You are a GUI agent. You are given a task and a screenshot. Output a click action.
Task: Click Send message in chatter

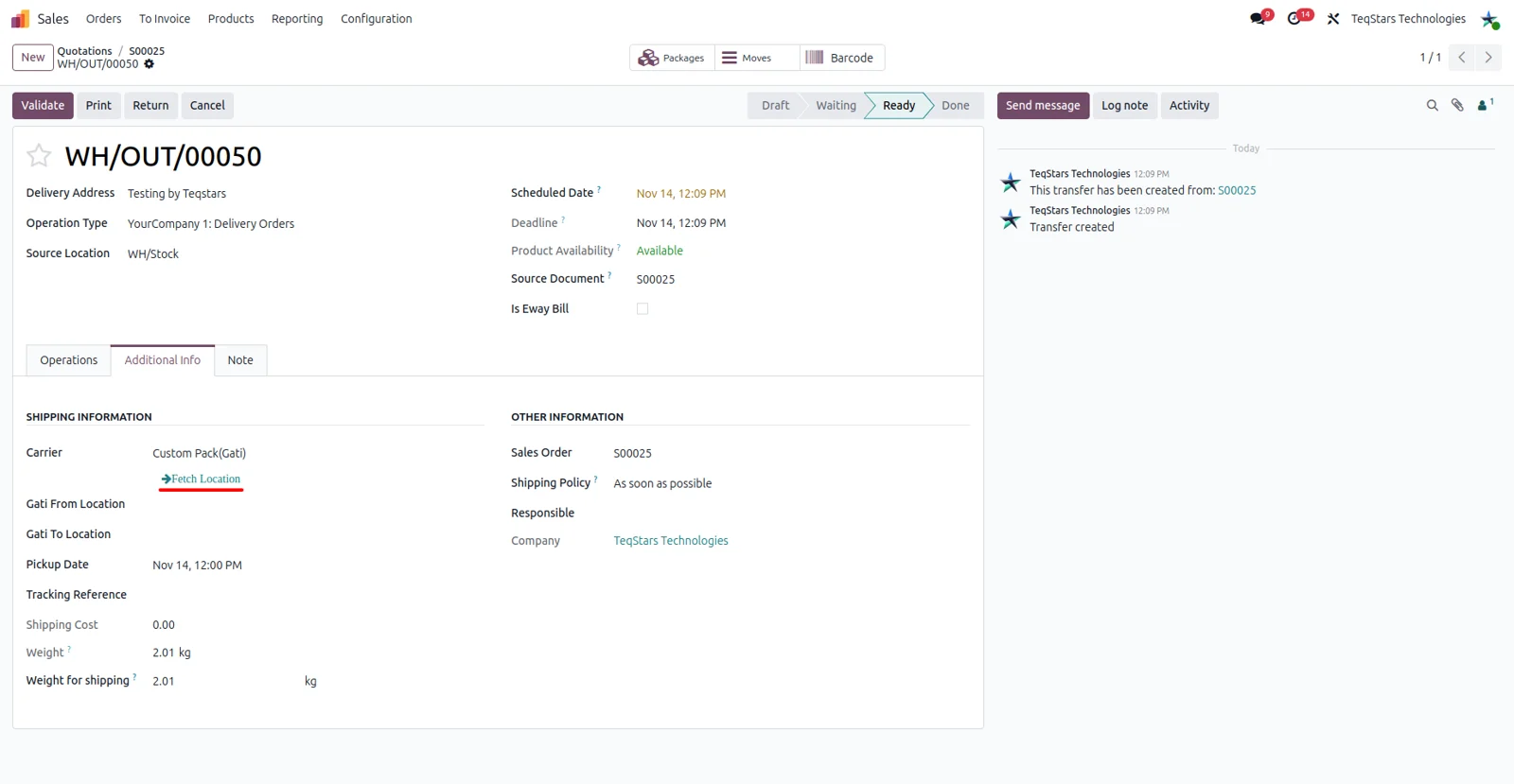[x=1043, y=106]
